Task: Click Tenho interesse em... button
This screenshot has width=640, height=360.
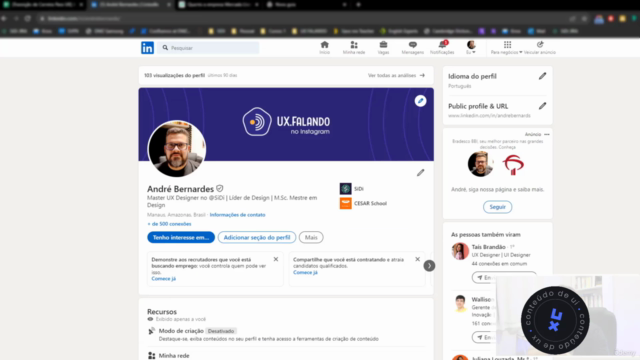Action: coord(181,237)
